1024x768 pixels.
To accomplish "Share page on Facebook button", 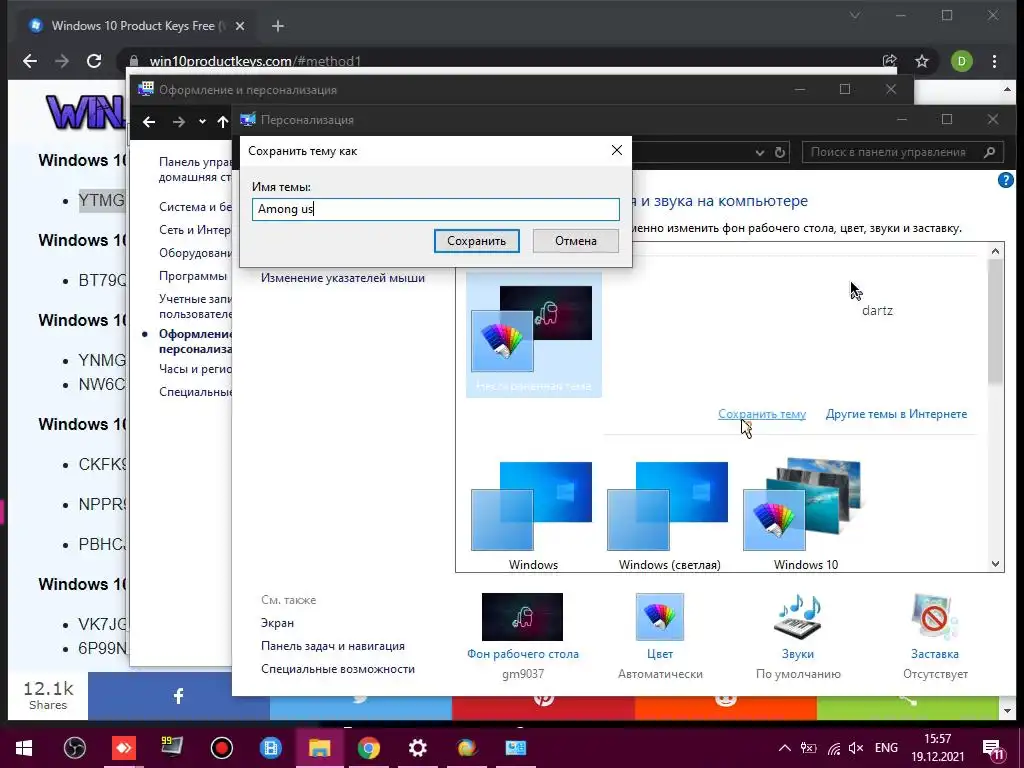I will coord(178,696).
